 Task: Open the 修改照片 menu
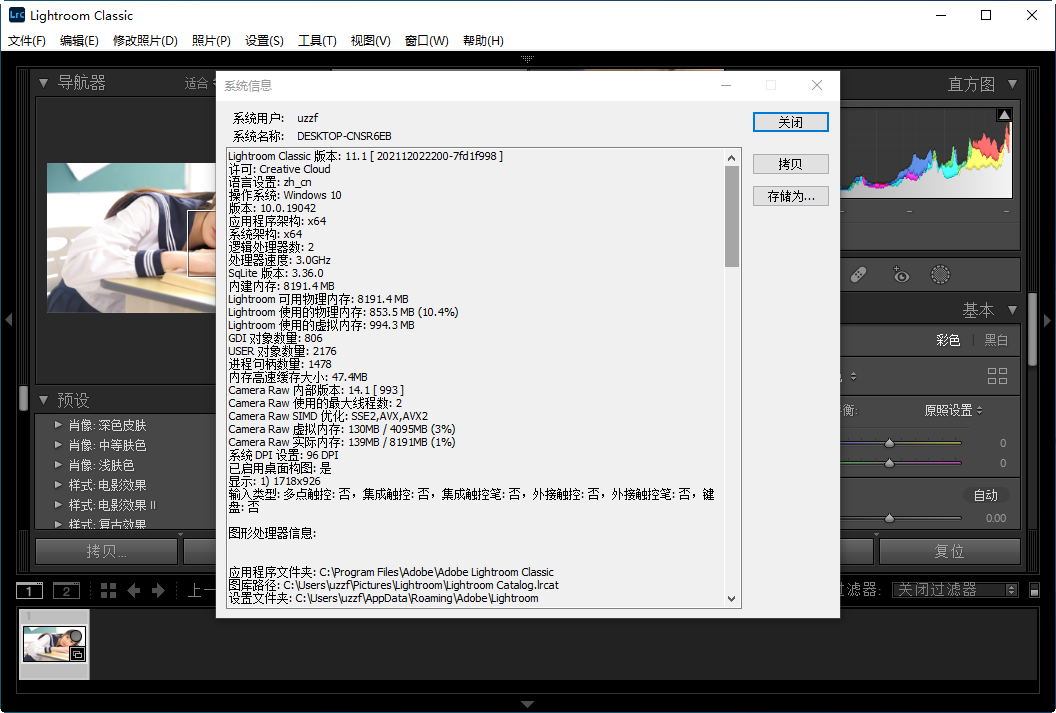pos(145,40)
